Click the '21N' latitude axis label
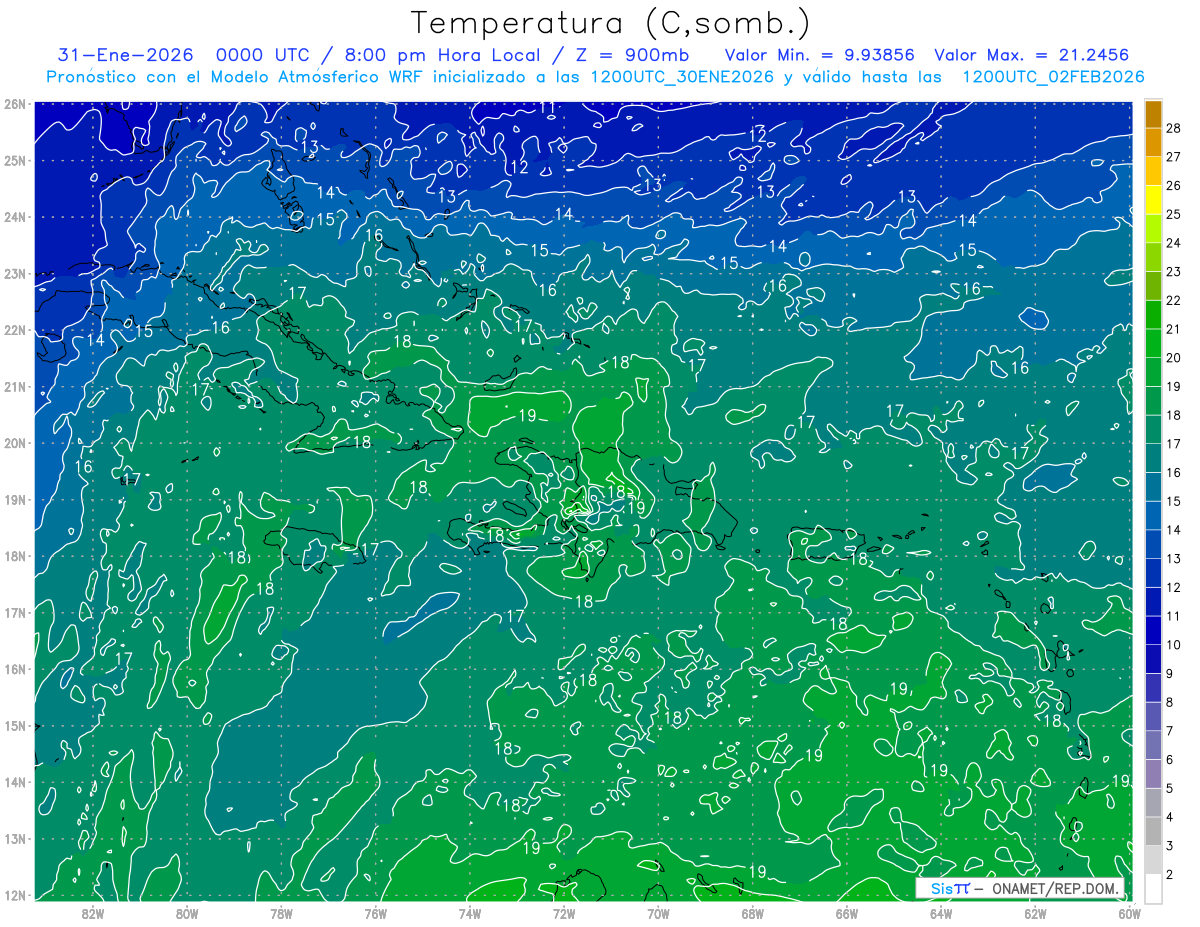The width and height of the screenshot is (1200, 927). pos(15,386)
